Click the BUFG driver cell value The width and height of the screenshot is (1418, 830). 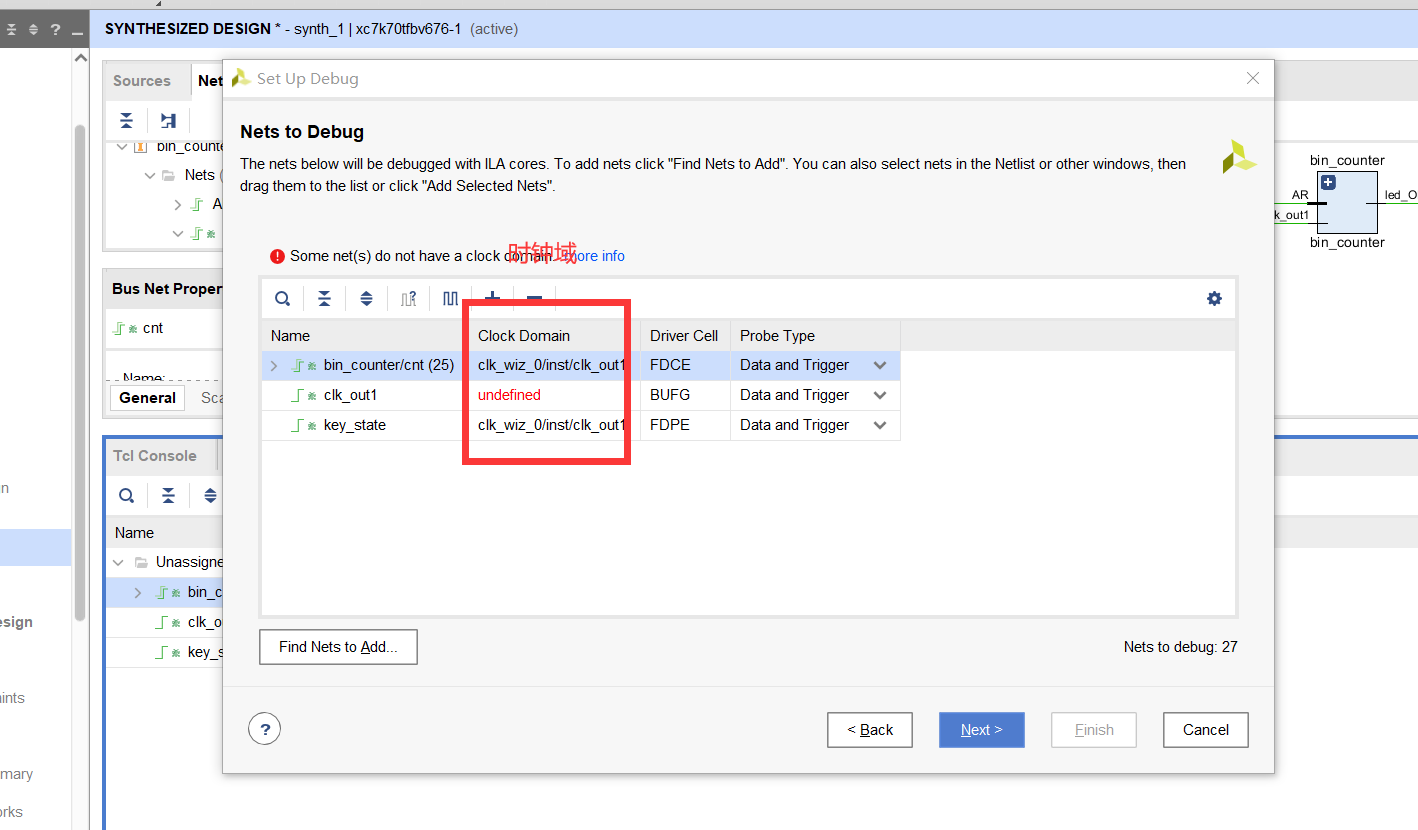(x=670, y=395)
